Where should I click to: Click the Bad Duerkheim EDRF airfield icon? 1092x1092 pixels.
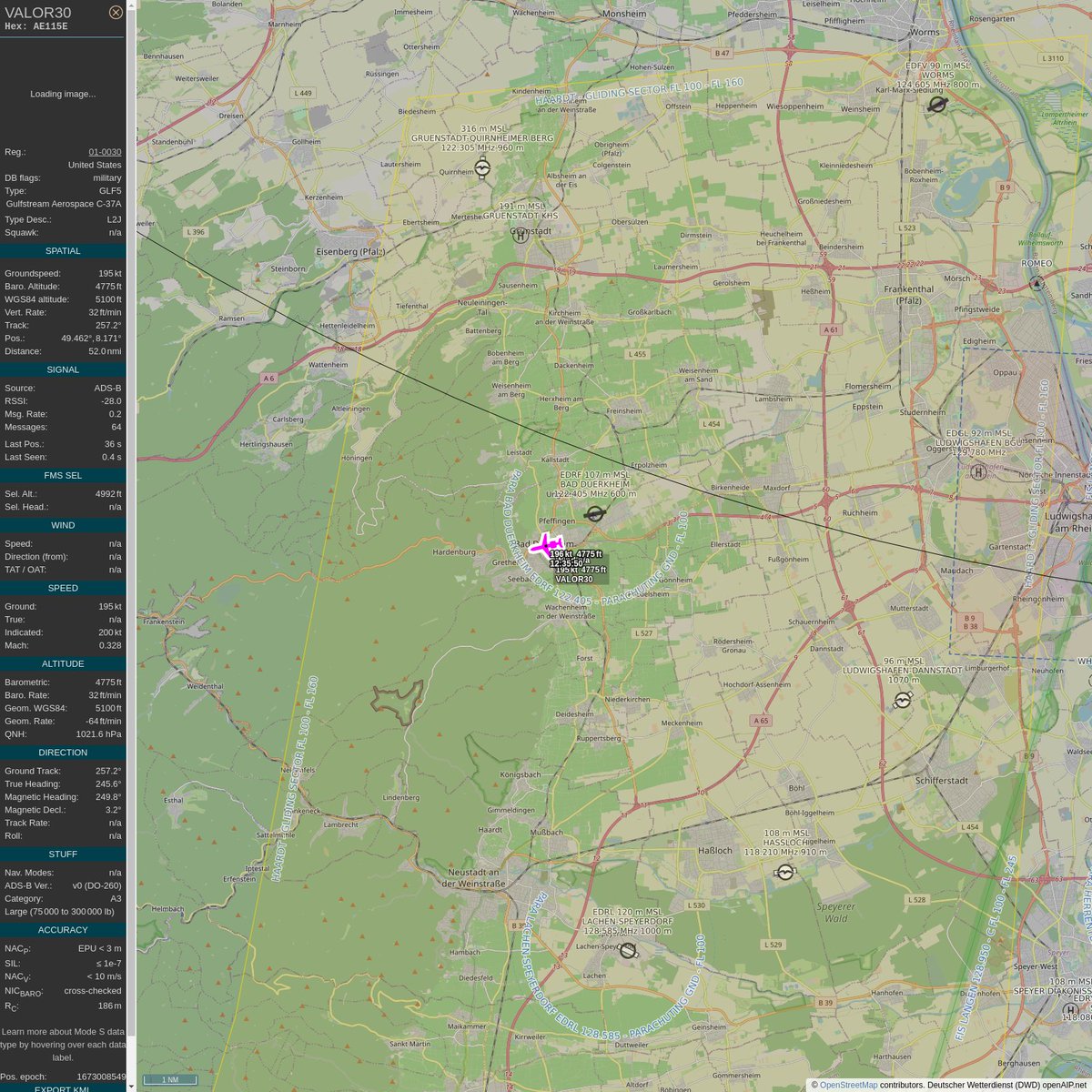[x=596, y=514]
